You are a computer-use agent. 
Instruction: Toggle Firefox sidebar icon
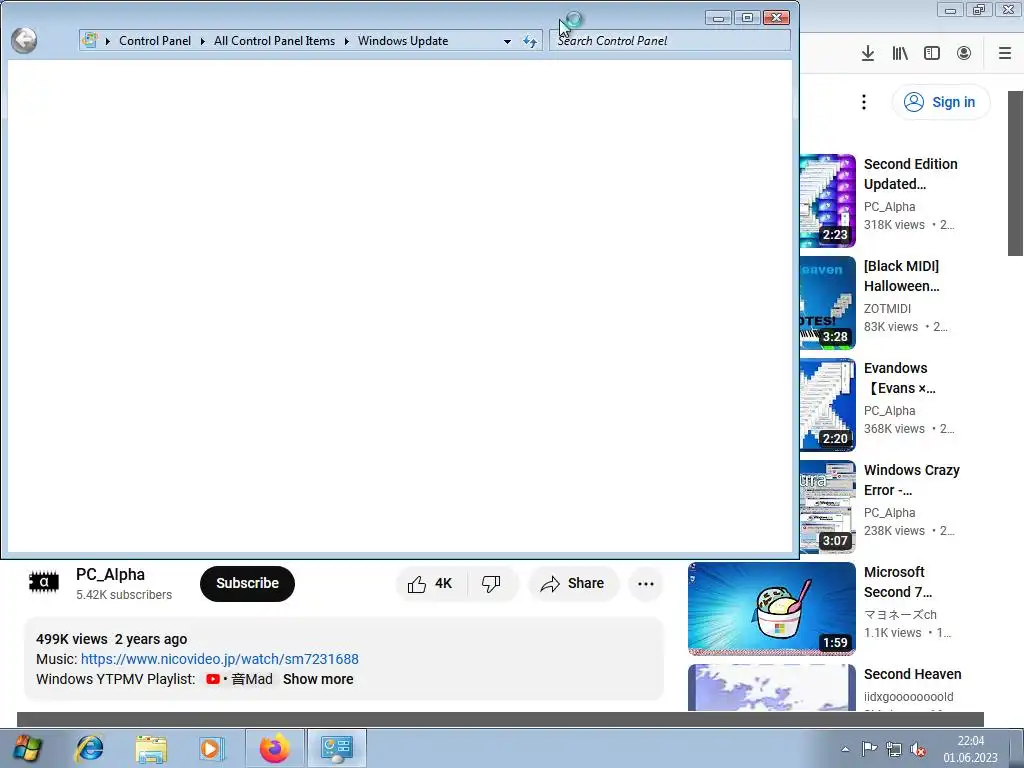(932, 53)
